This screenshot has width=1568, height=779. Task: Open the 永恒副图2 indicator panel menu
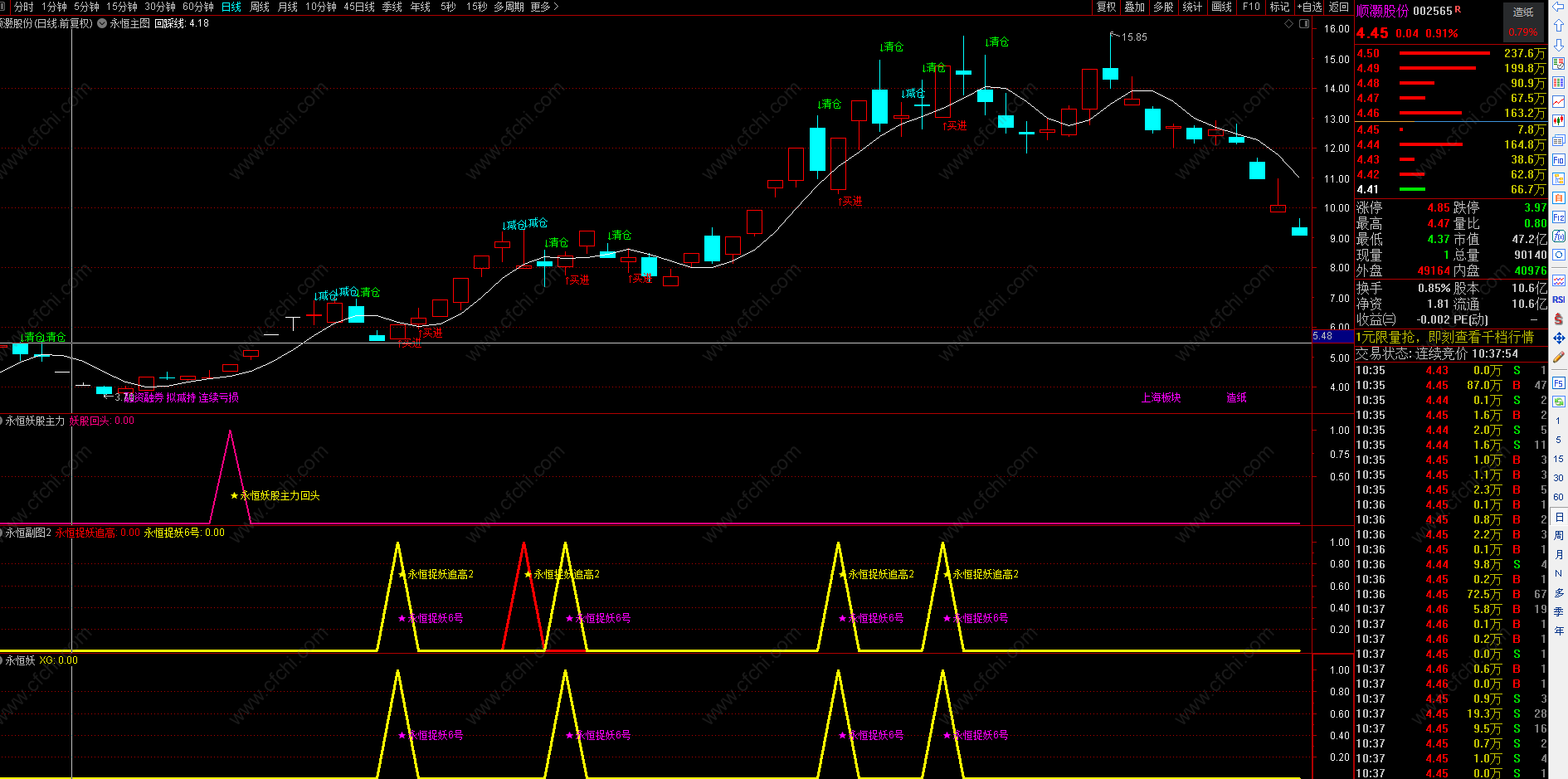(x=2, y=533)
